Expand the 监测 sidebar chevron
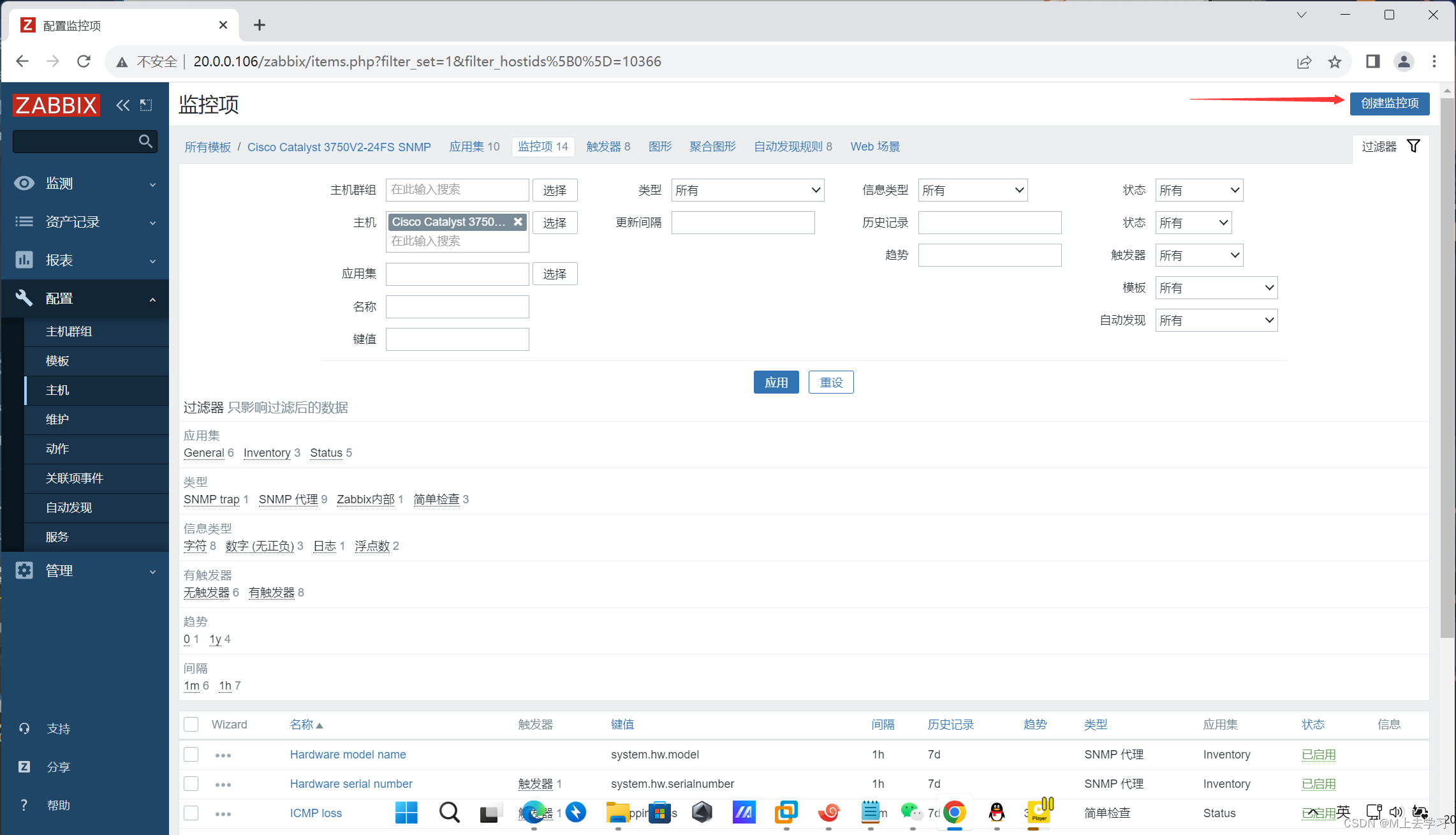This screenshot has width=1456, height=835. (152, 185)
